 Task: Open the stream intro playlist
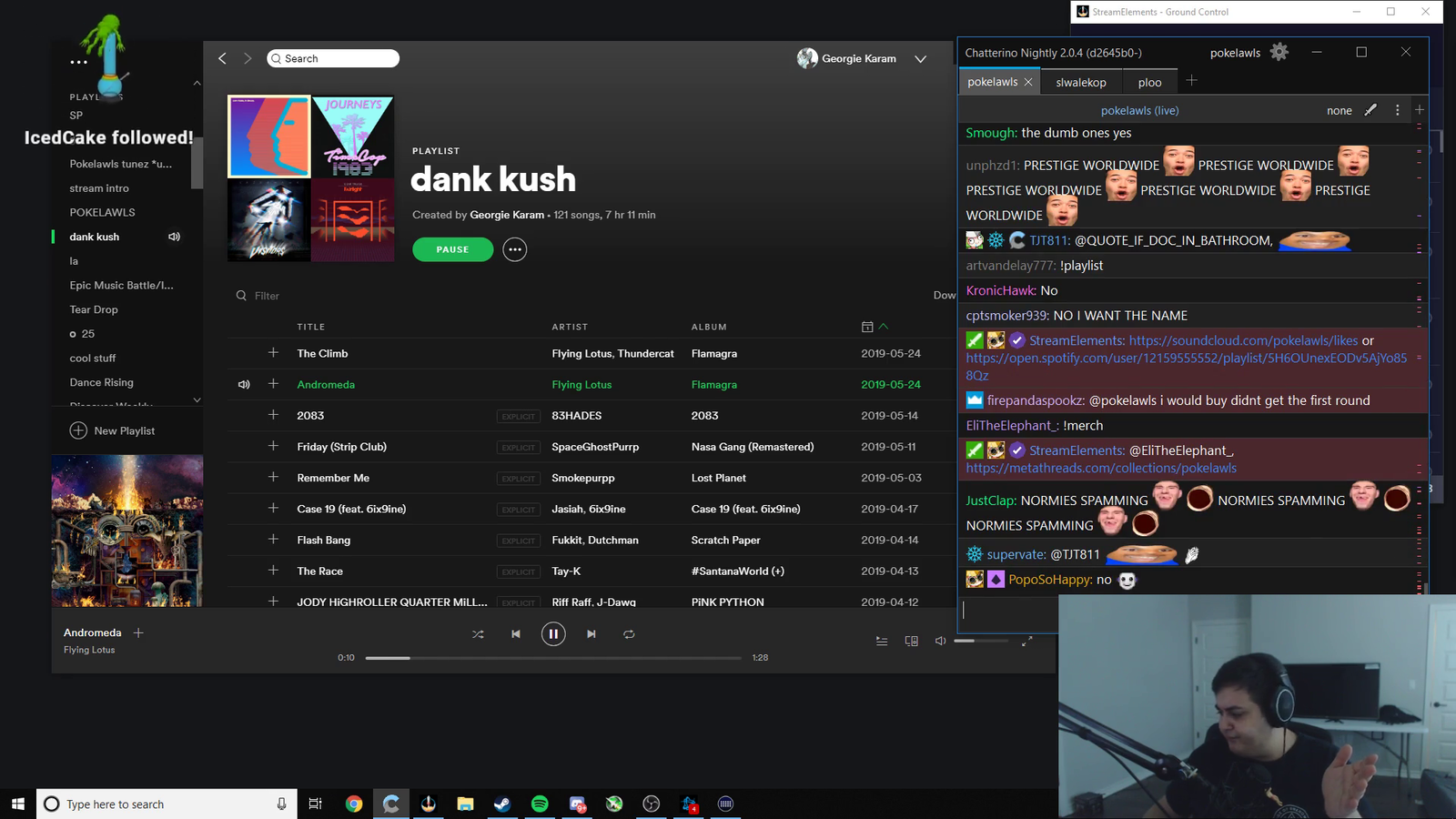(99, 188)
